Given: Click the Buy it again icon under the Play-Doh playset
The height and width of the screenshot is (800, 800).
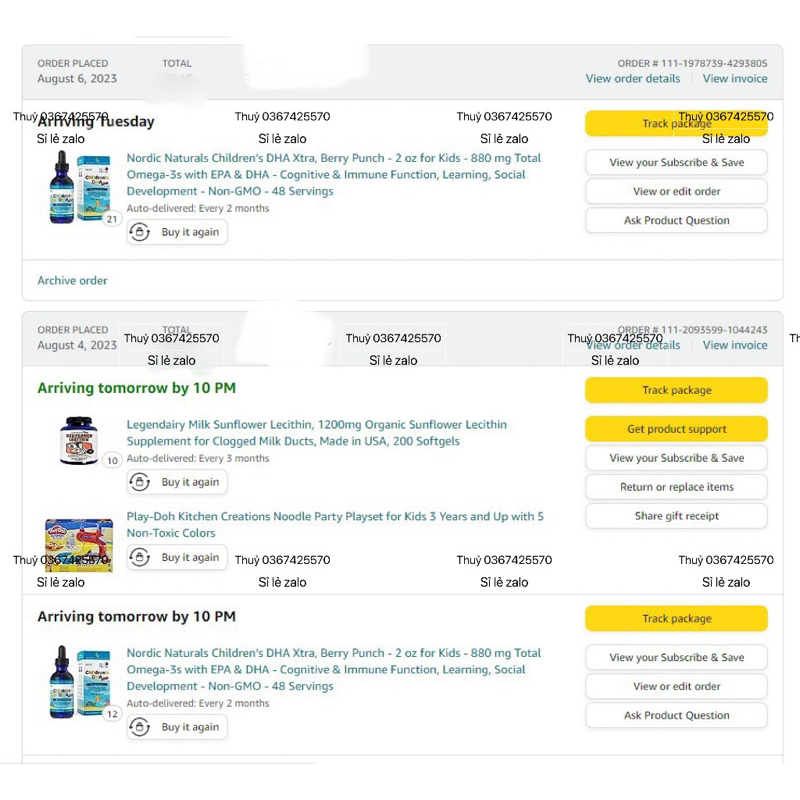Looking at the screenshot, I should tap(141, 558).
